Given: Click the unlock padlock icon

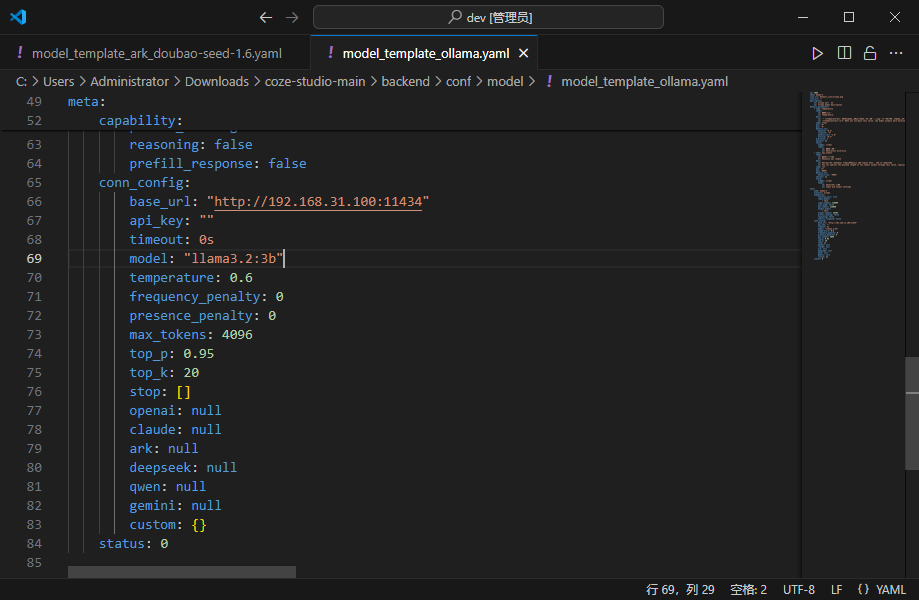Looking at the screenshot, I should pyautogui.click(x=870, y=53).
